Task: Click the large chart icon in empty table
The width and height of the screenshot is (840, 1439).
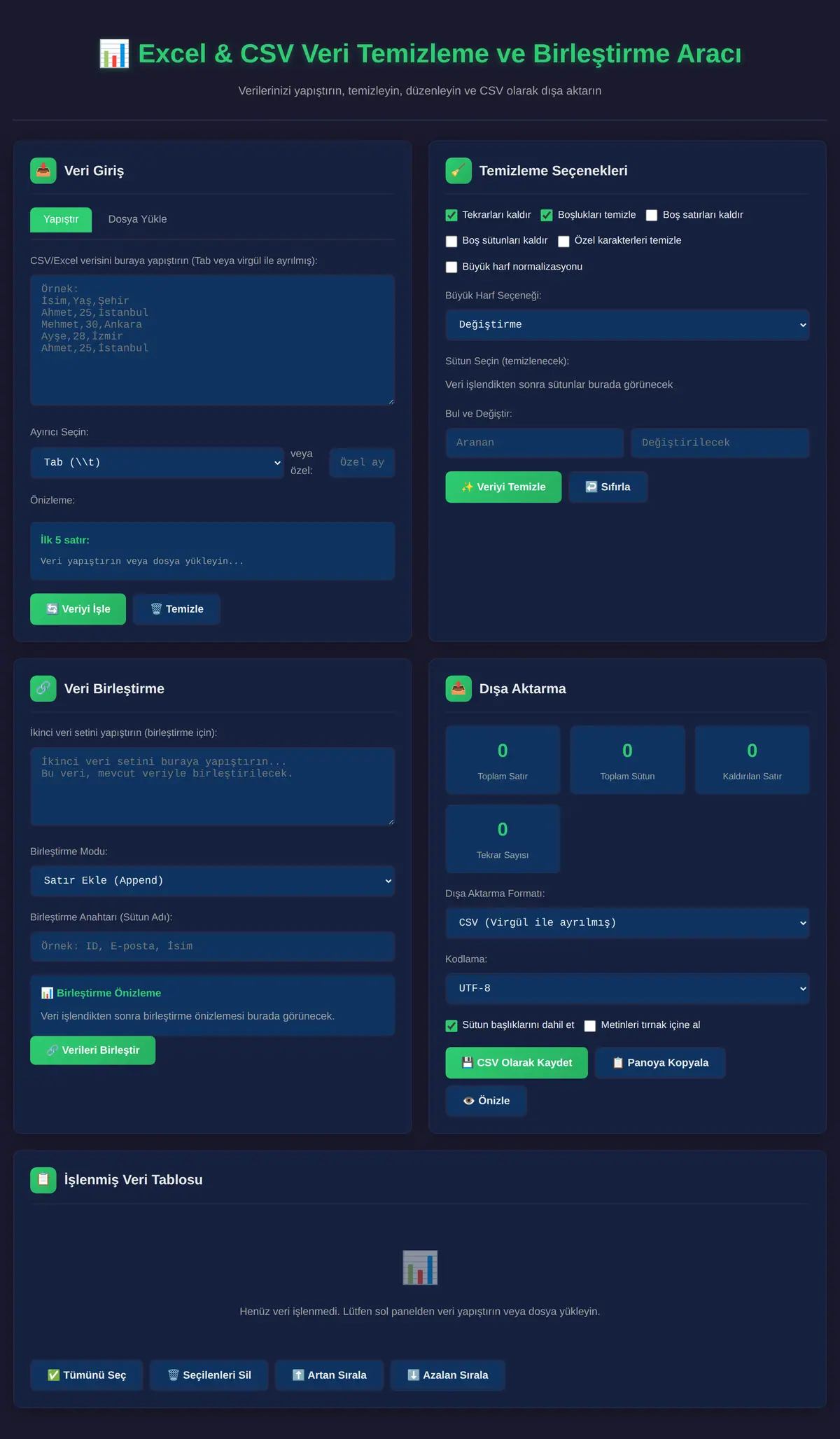Action: coord(420,1267)
